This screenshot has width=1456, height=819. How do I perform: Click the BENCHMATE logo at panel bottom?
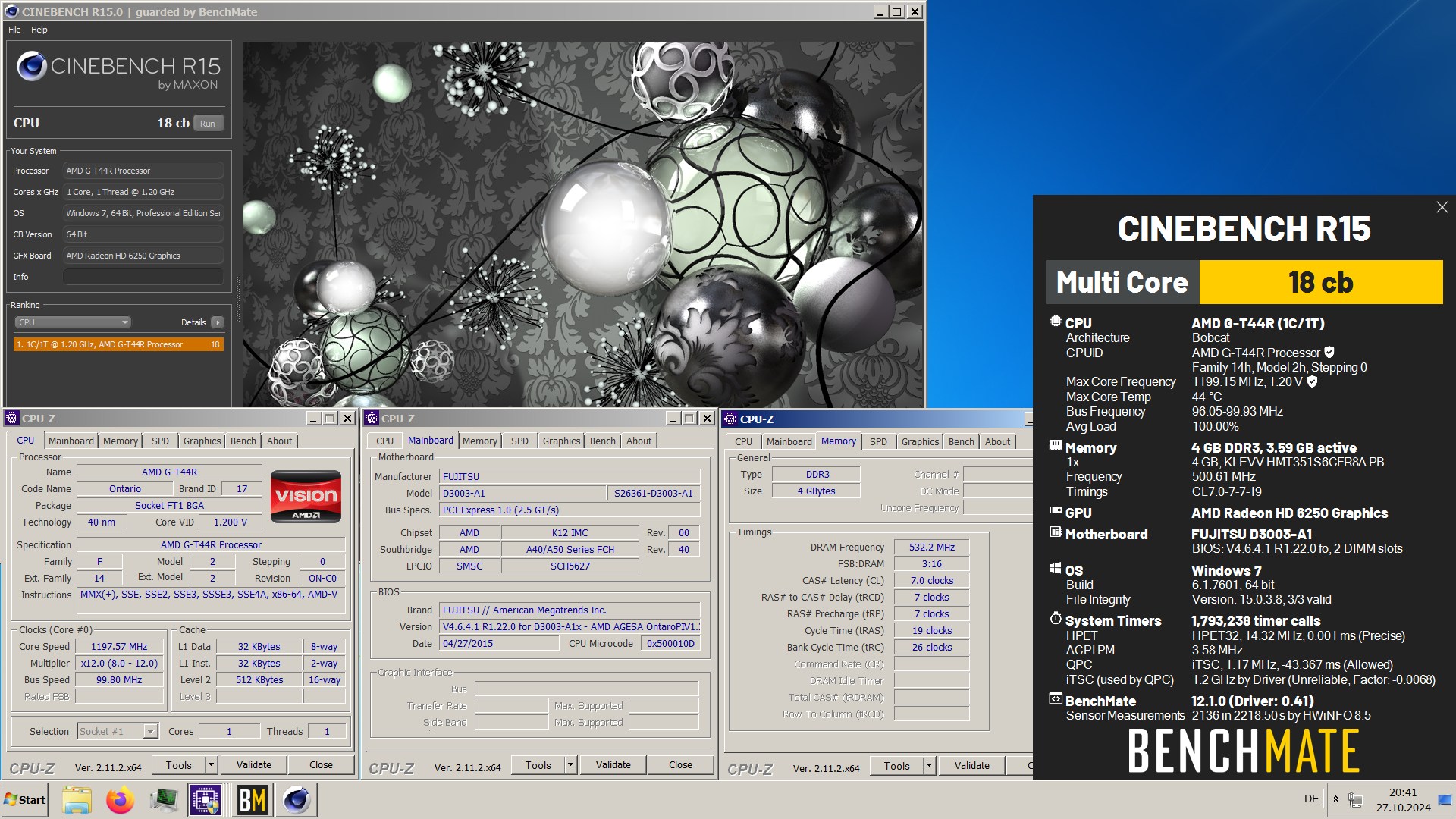click(x=1244, y=751)
